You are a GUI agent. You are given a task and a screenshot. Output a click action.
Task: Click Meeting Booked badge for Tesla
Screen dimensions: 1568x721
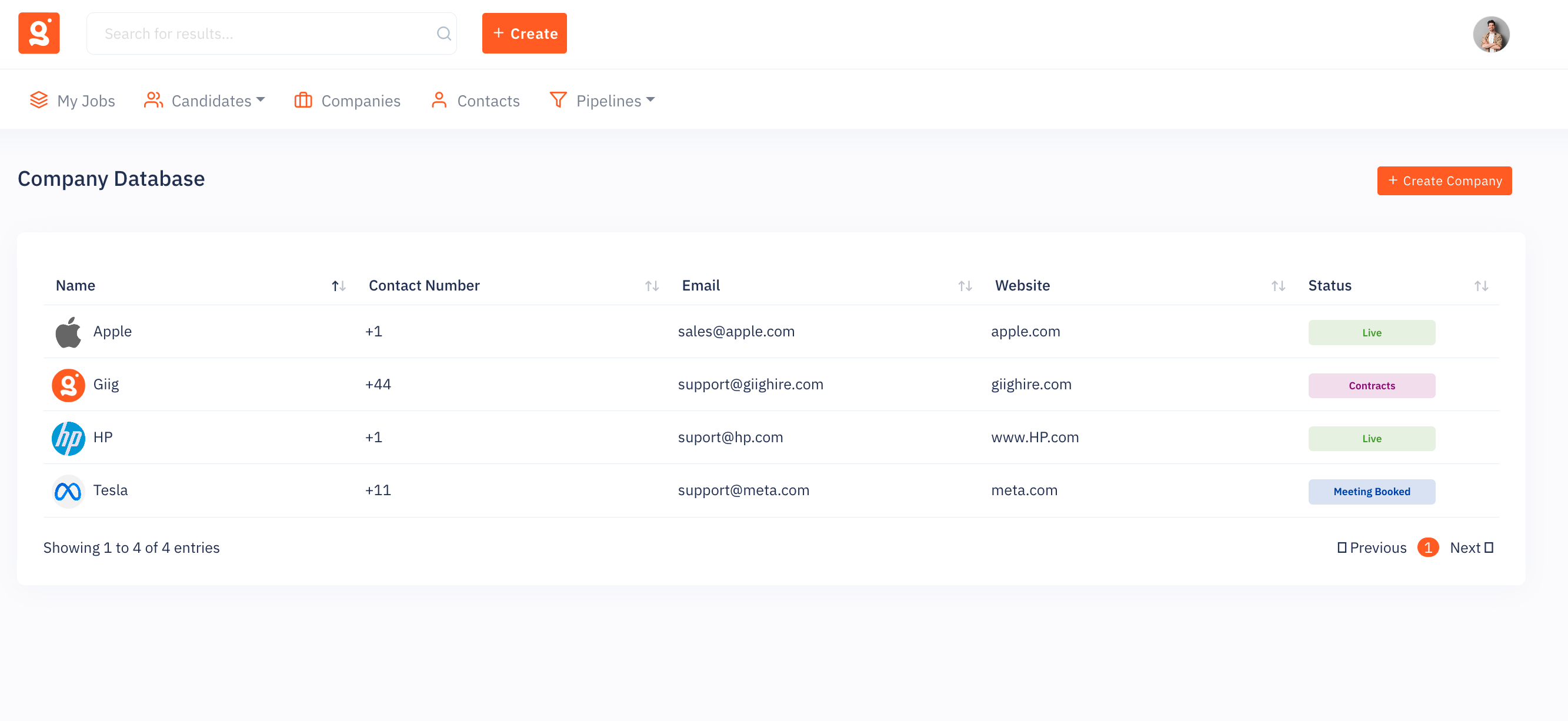pos(1372,492)
